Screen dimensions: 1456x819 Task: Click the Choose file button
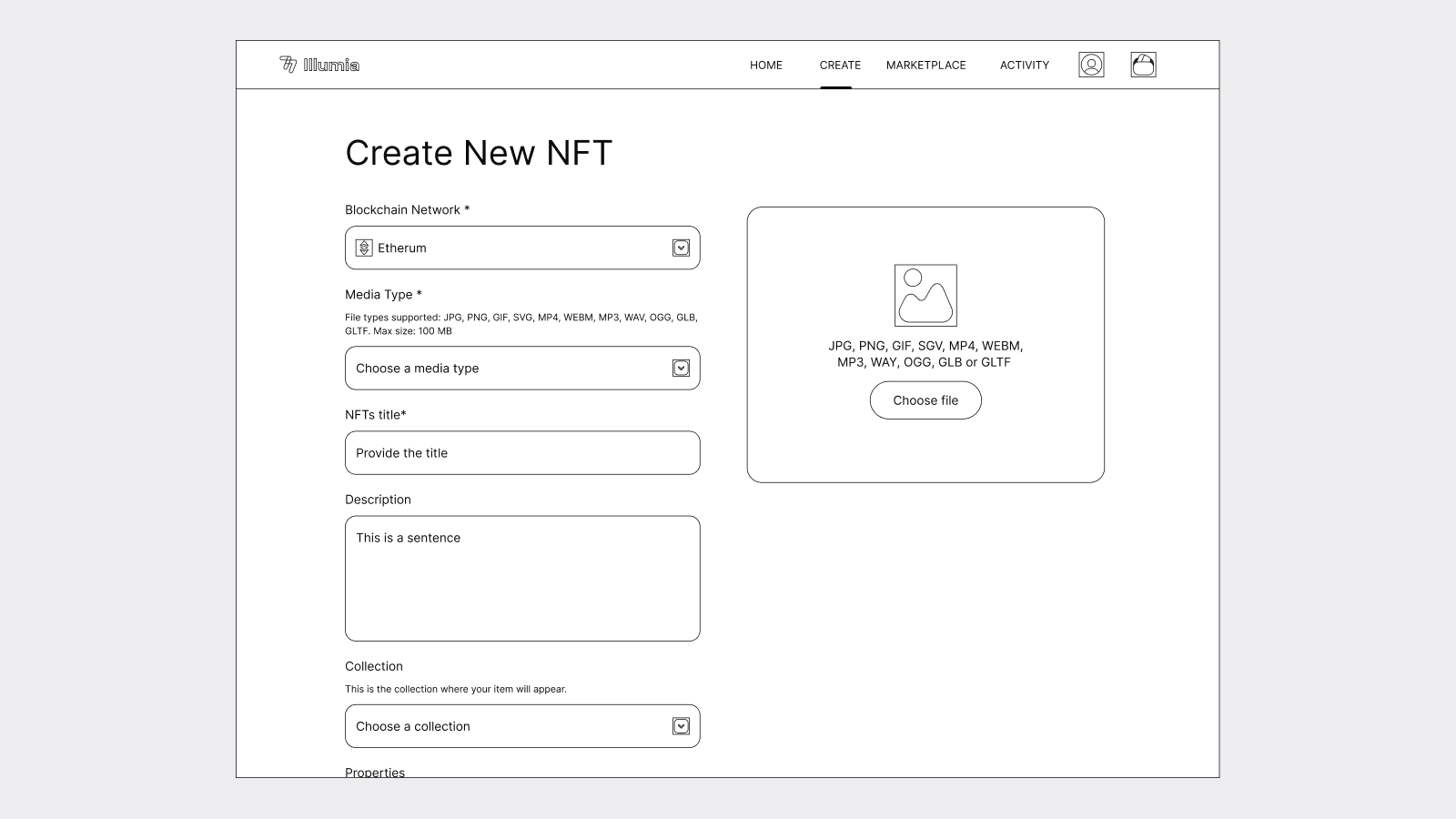(x=925, y=400)
